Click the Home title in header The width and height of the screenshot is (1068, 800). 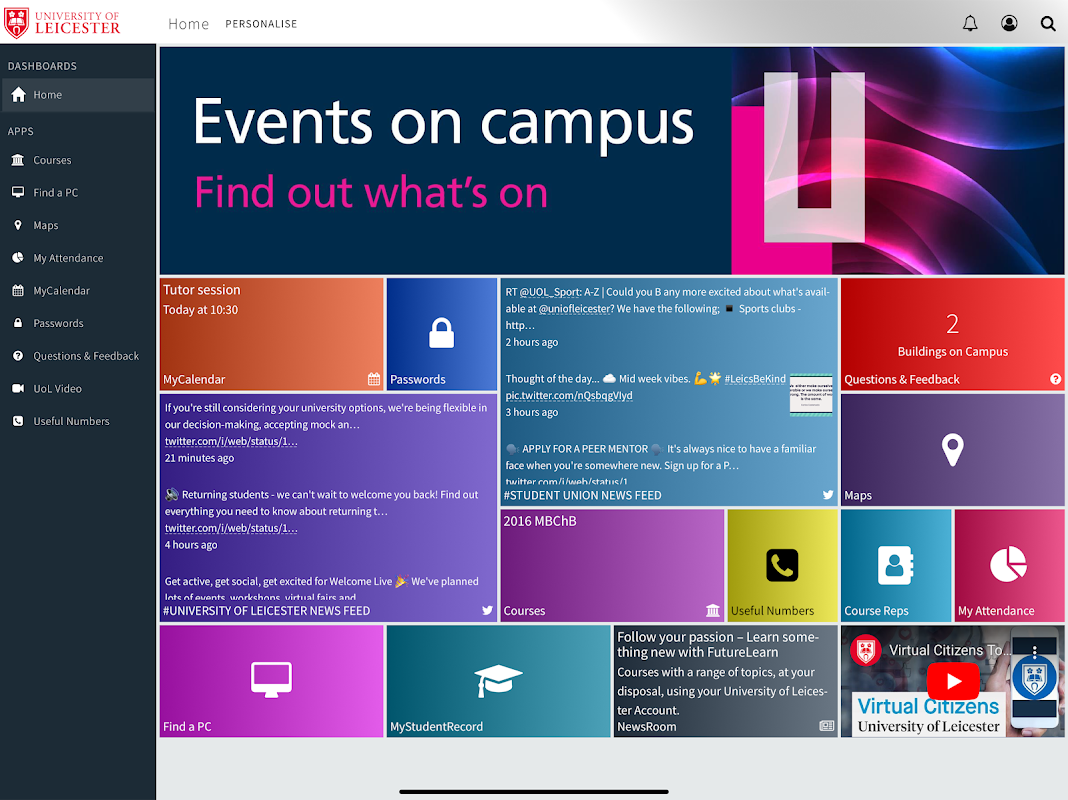point(188,24)
